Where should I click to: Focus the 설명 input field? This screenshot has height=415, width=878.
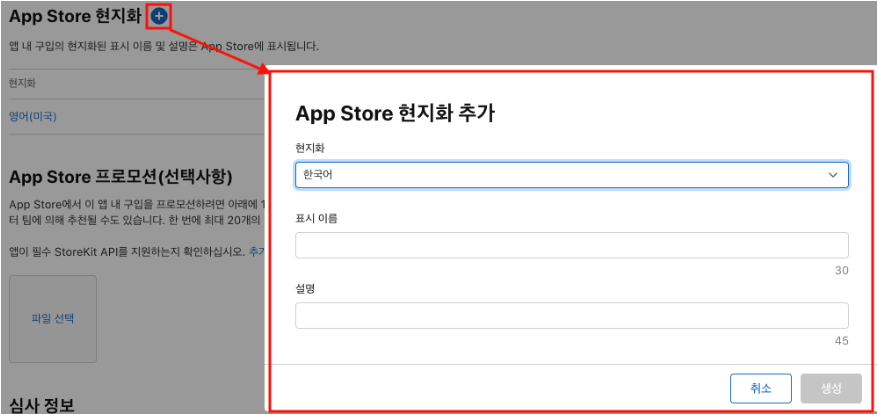(x=572, y=316)
